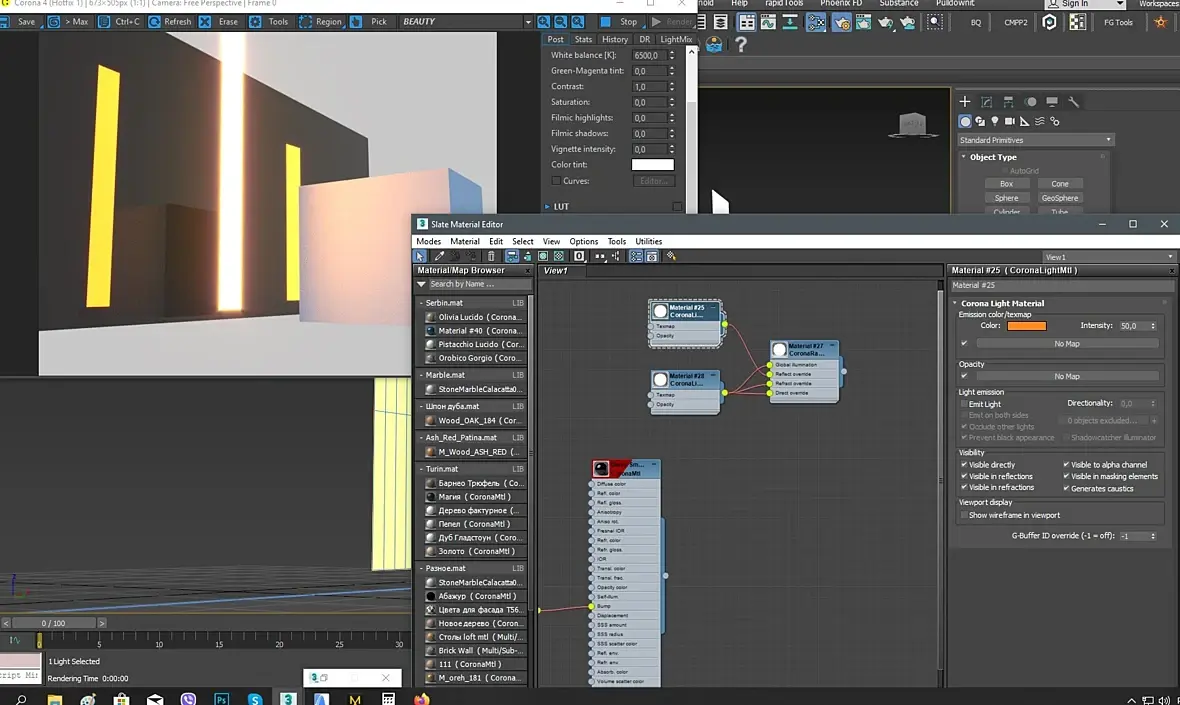Open Skype from the taskbar
Viewport: 1180px width, 705px height.
coord(255,699)
